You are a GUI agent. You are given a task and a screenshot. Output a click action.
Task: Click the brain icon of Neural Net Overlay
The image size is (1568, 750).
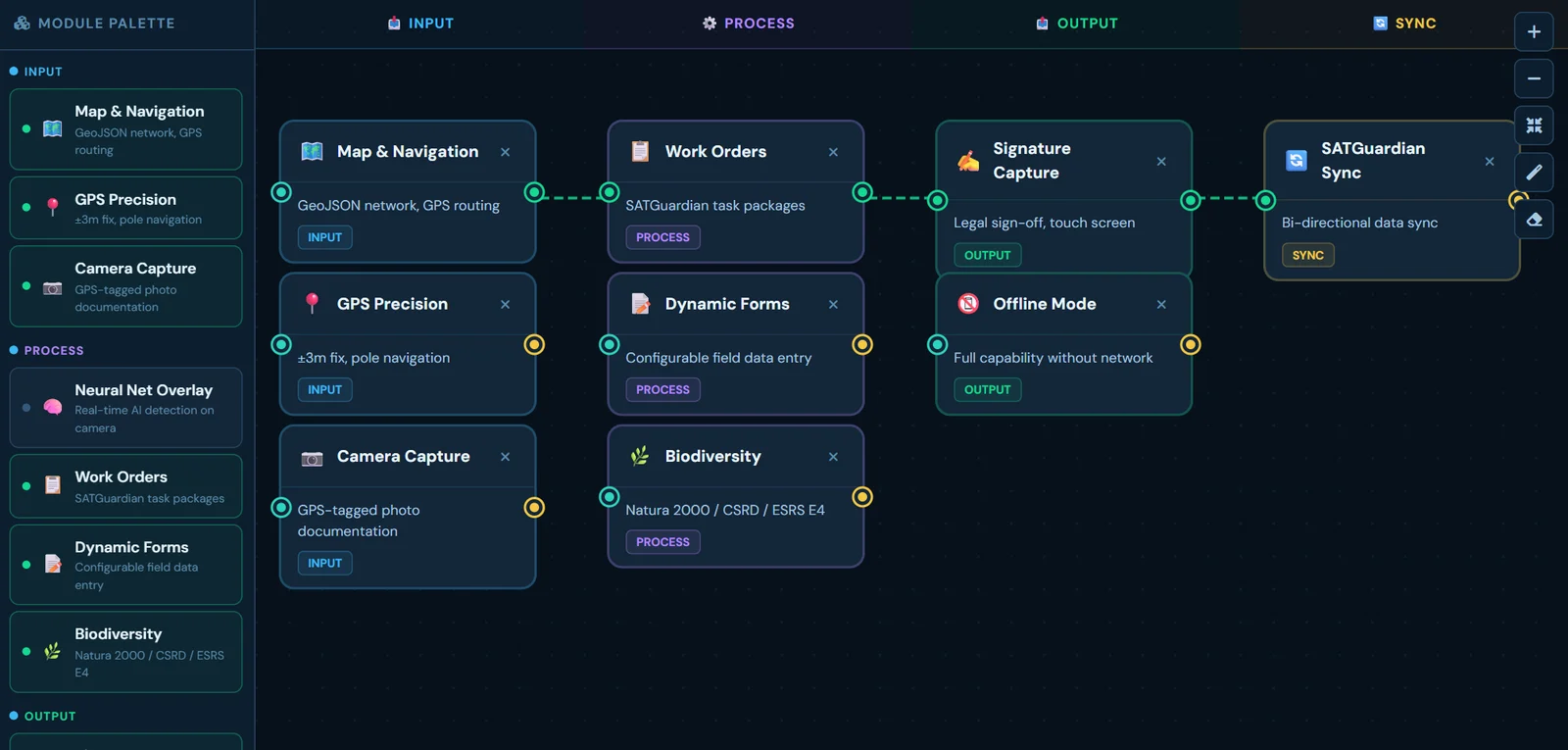[53, 408]
